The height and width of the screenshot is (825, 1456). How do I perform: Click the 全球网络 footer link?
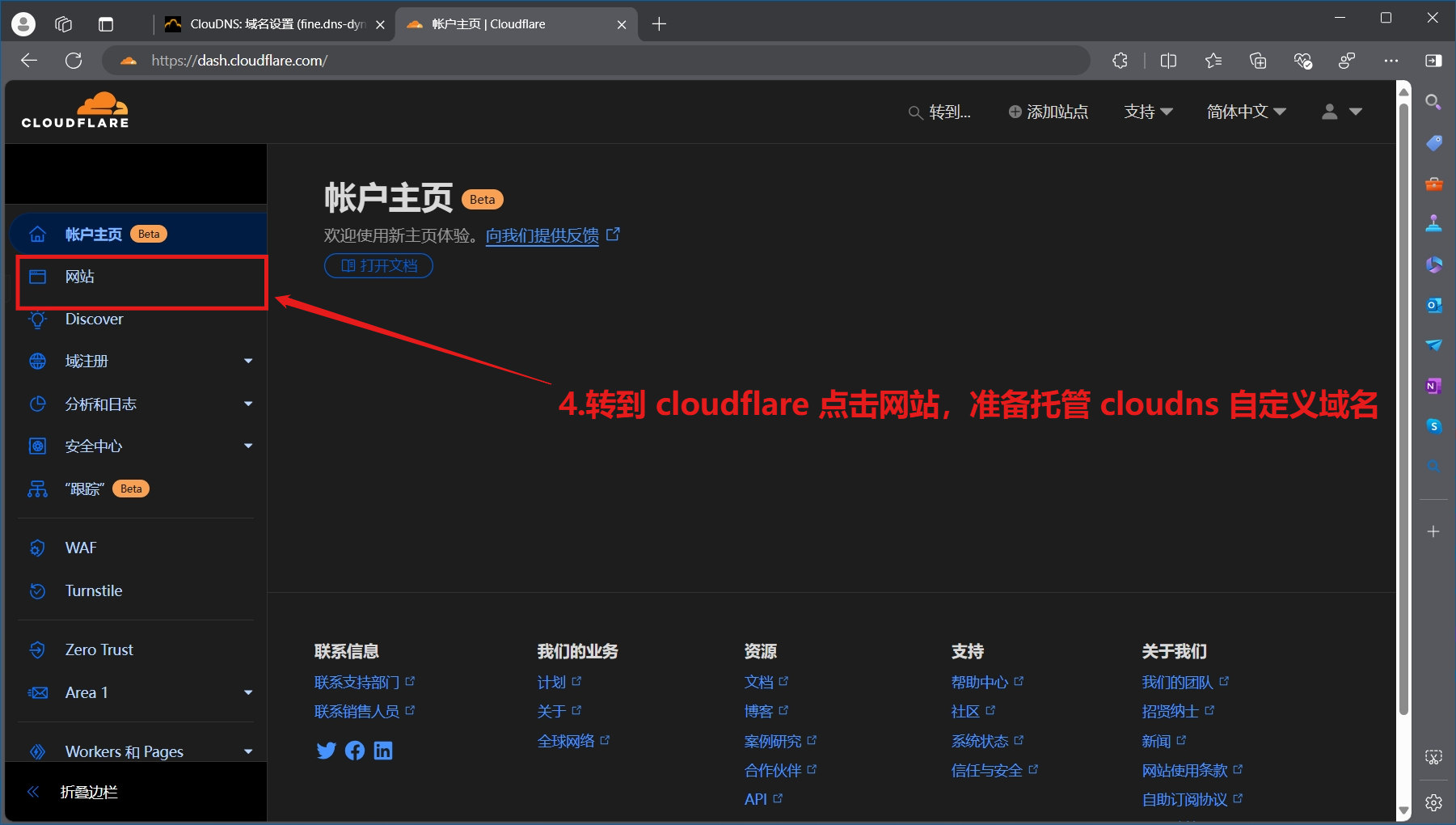pos(566,741)
